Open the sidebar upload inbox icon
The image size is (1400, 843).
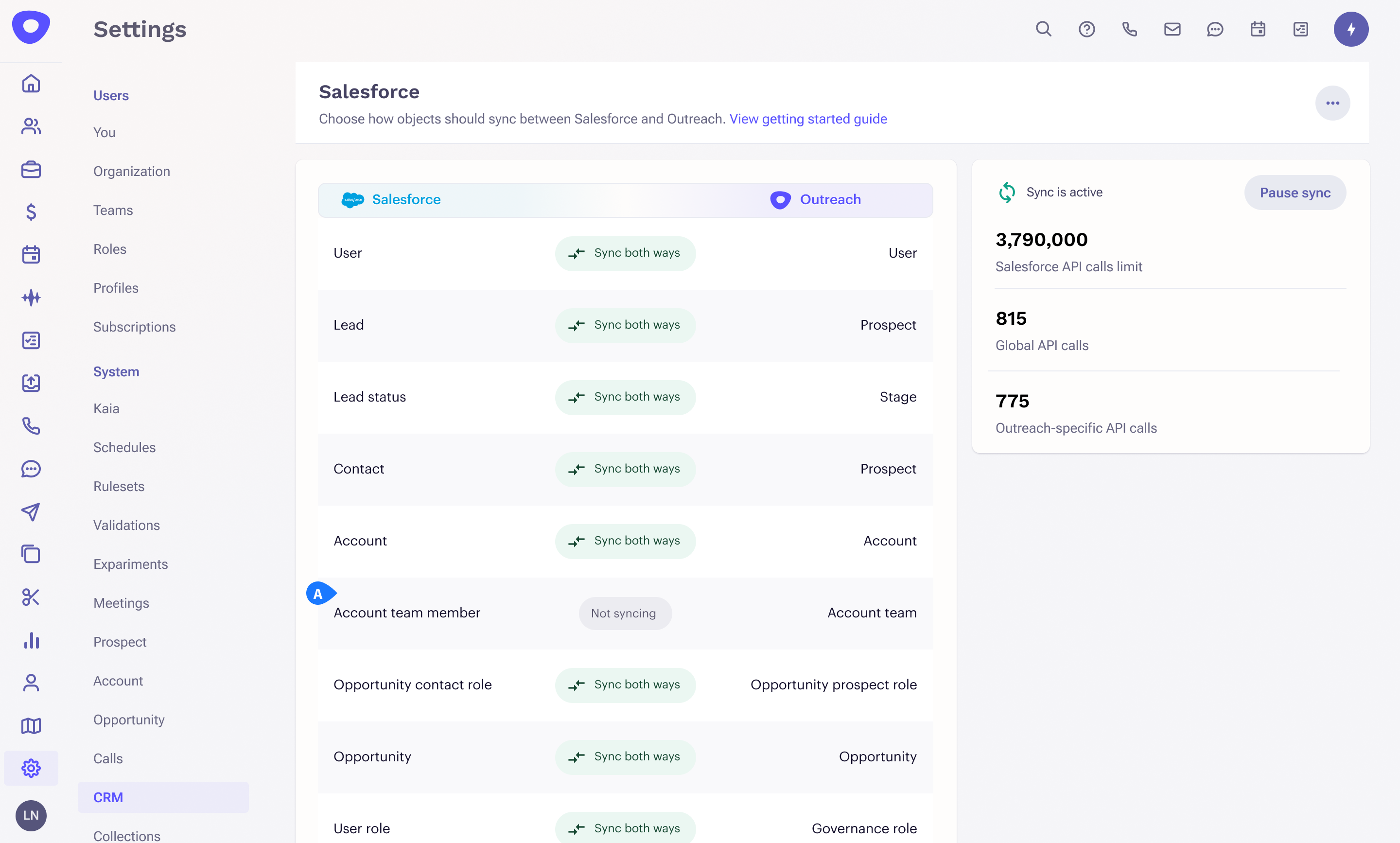pyautogui.click(x=31, y=383)
